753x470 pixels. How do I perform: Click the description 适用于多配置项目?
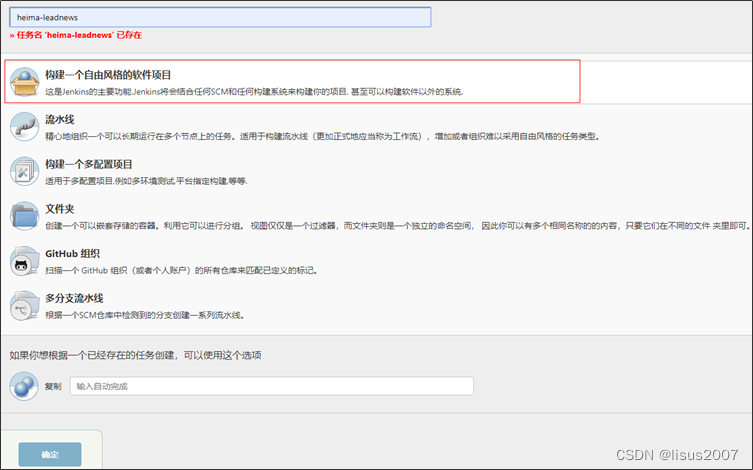[x=146, y=181]
